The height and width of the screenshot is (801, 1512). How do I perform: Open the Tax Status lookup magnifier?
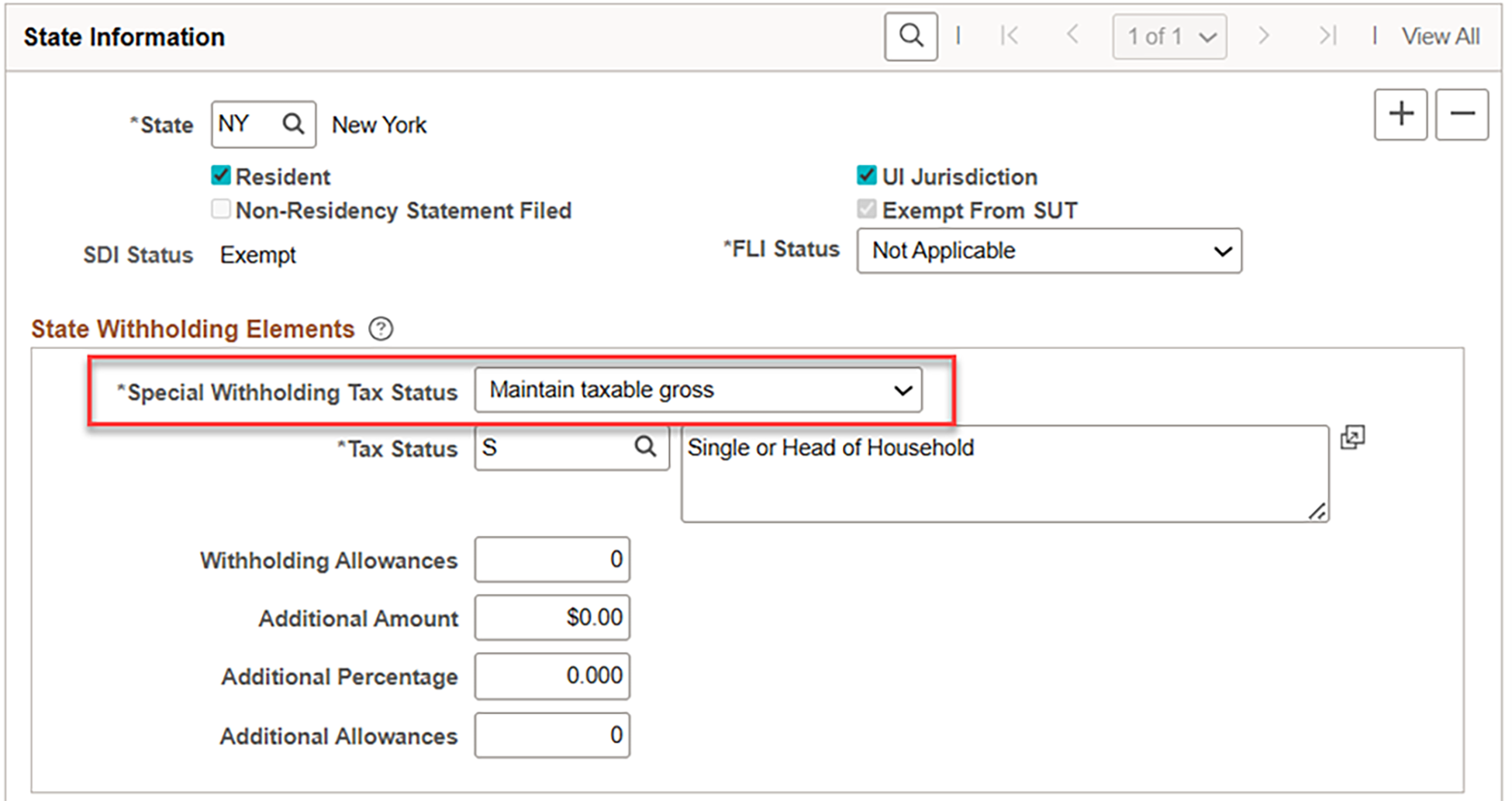click(646, 447)
